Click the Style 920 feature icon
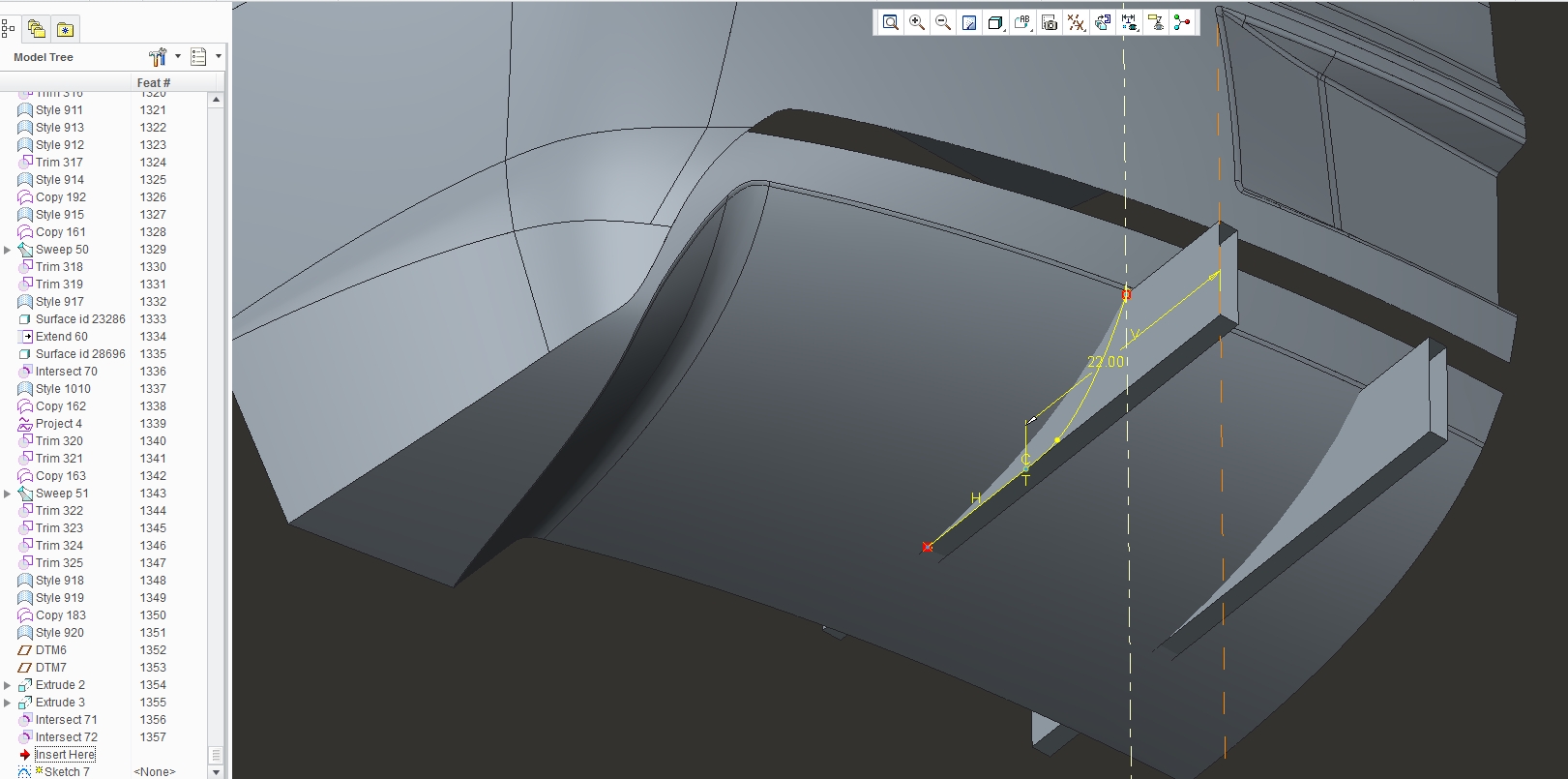Viewport: 1568px width, 779px height. 25,633
